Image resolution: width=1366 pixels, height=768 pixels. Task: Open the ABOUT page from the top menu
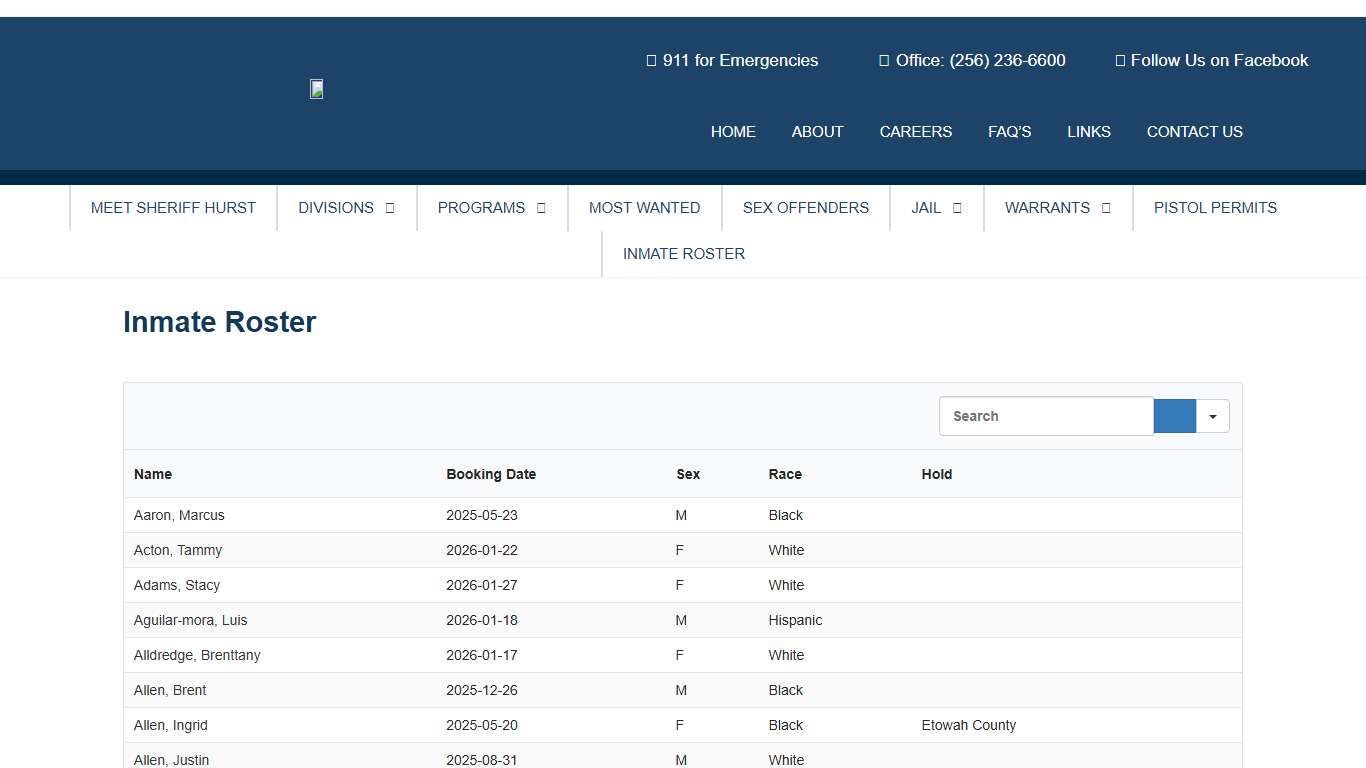pyautogui.click(x=817, y=131)
